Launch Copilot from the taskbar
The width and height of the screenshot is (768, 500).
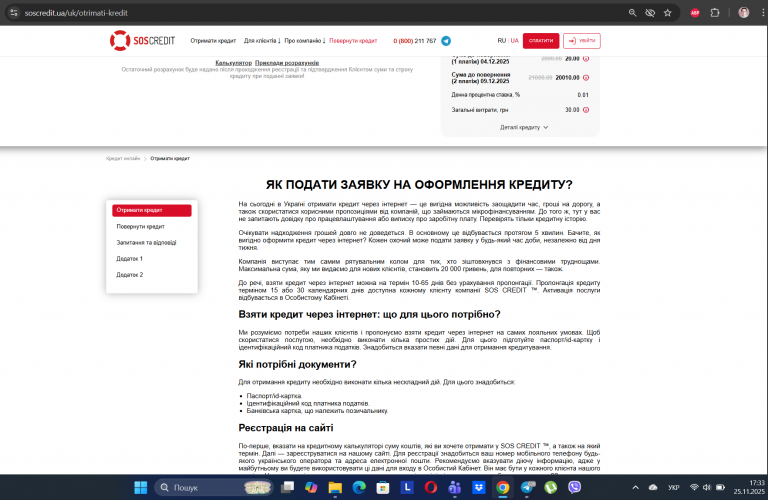[x=311, y=487]
